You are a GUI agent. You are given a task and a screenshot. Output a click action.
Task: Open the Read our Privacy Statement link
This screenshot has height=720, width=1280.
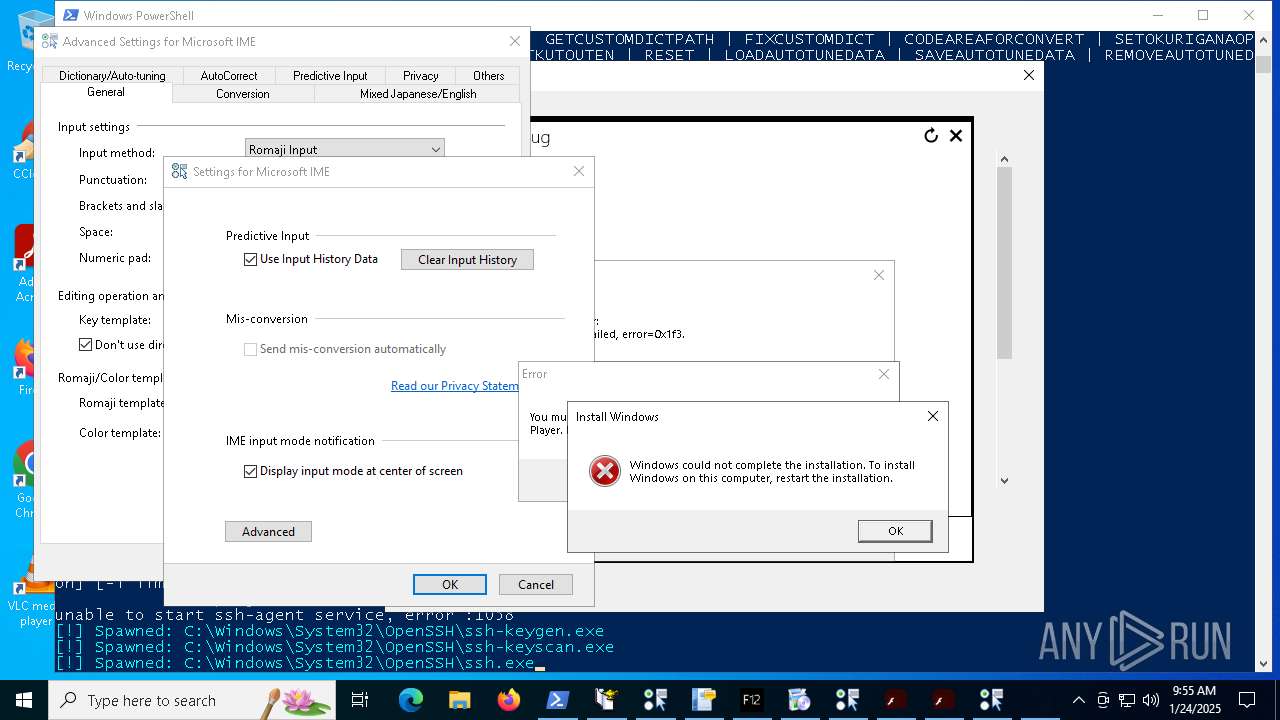pos(455,385)
